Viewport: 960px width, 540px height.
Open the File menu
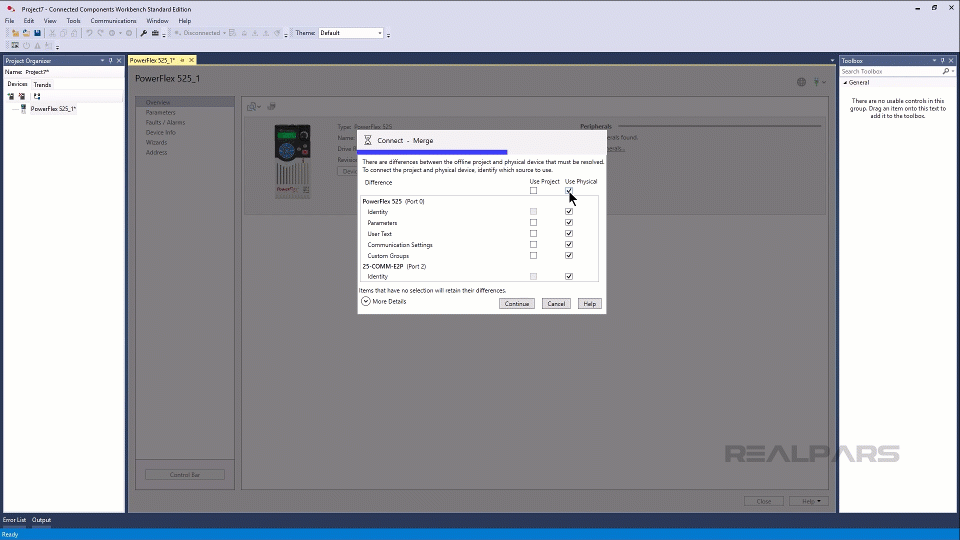[10, 21]
